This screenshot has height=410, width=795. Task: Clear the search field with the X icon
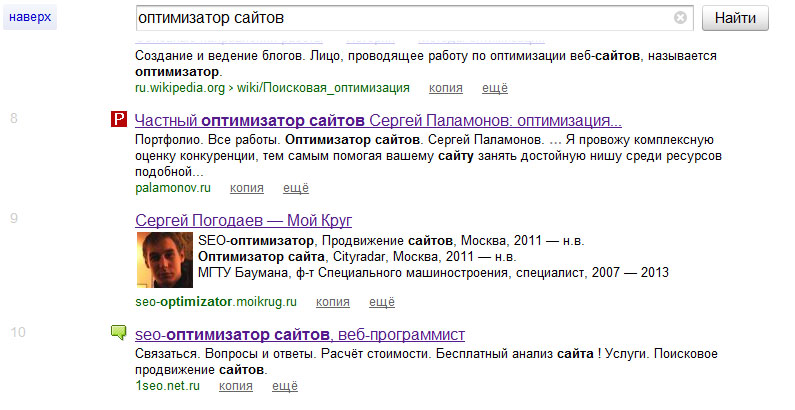(681, 18)
